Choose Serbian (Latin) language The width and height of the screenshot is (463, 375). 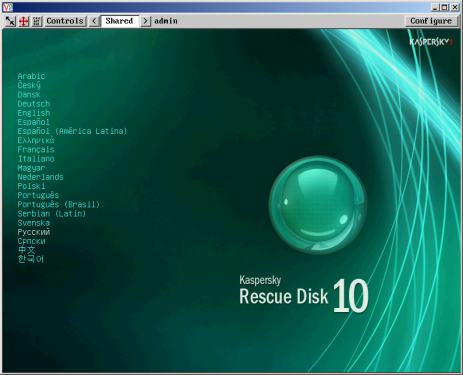tap(52, 213)
